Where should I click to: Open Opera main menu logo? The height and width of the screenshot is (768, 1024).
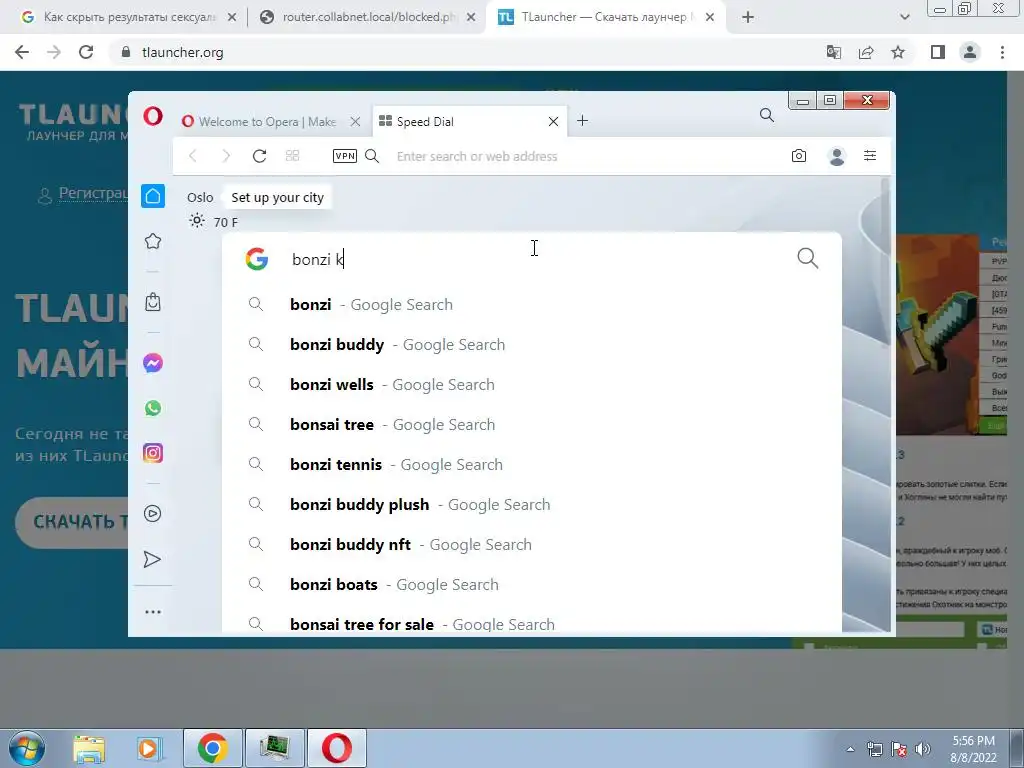[153, 117]
